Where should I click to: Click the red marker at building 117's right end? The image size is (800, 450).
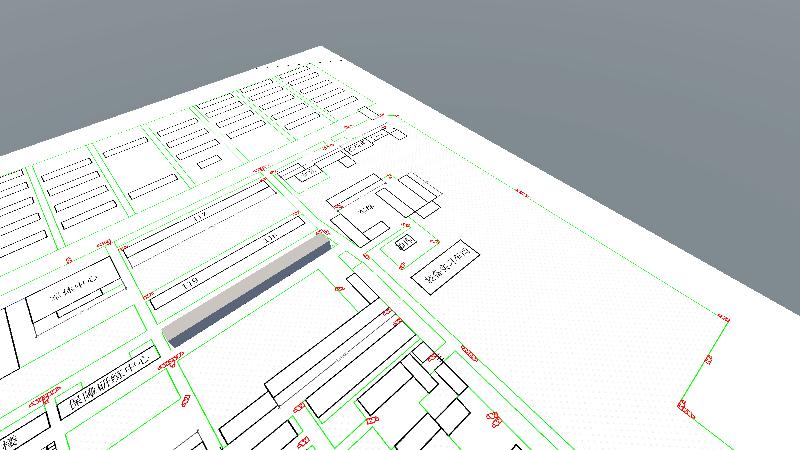point(295,213)
